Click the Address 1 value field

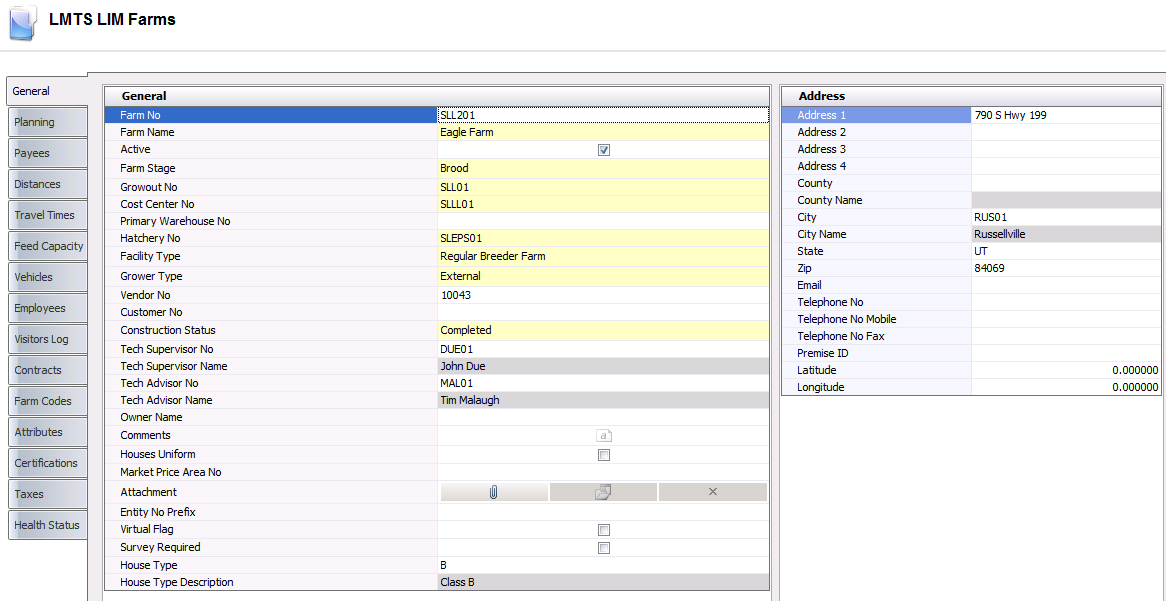coord(1065,115)
